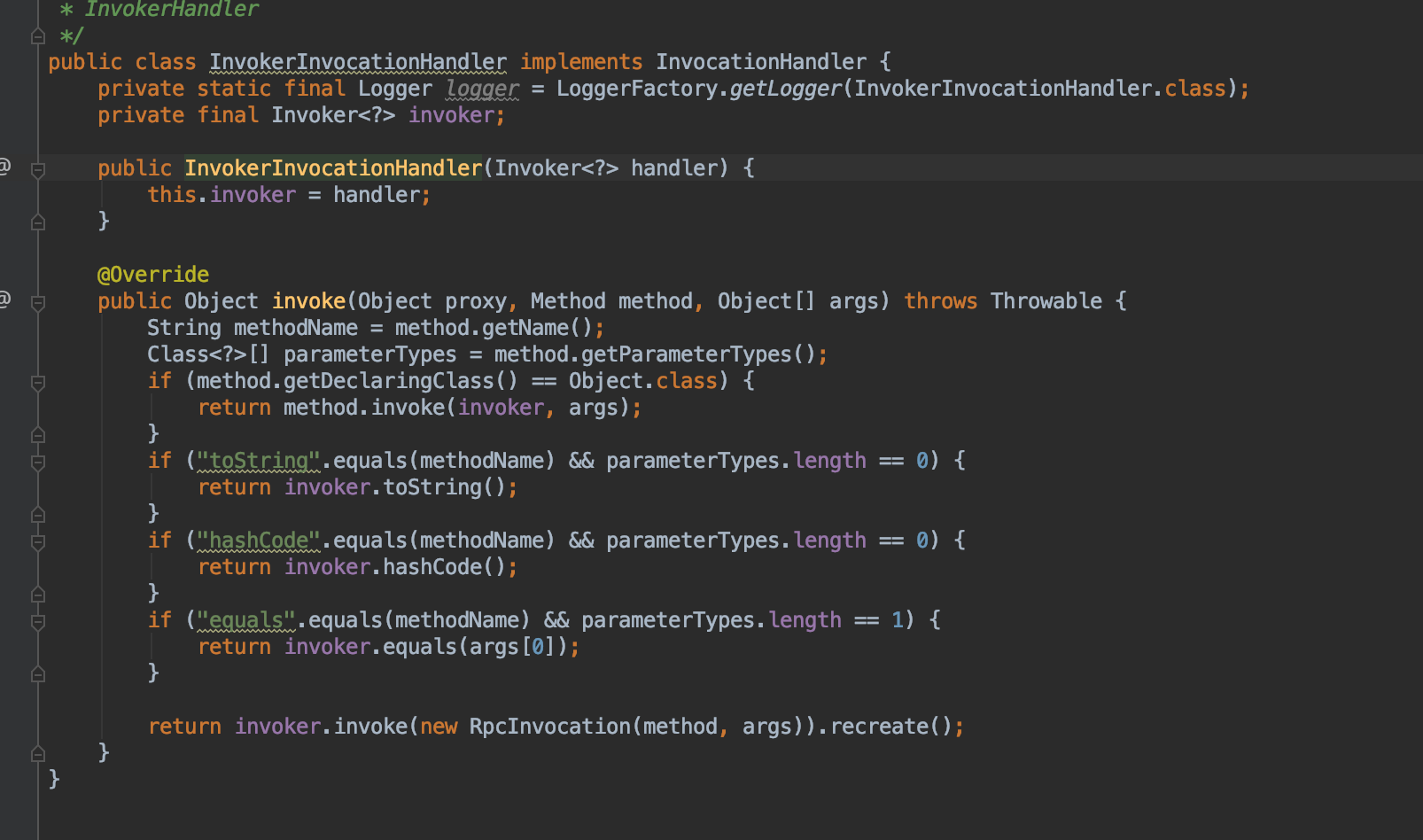Click fold end marker after method.invoke return
Viewport: 1423px width, 840px height.
tap(38, 434)
